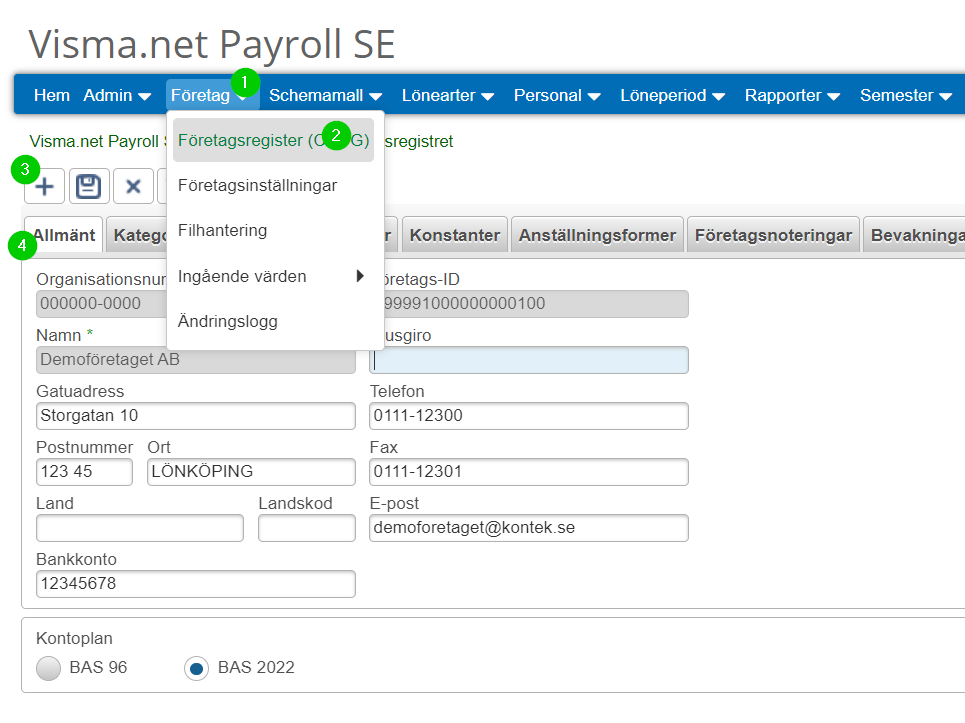Open the Företagsnoteringar tab
The width and height of the screenshot is (965, 723).
(x=773, y=235)
